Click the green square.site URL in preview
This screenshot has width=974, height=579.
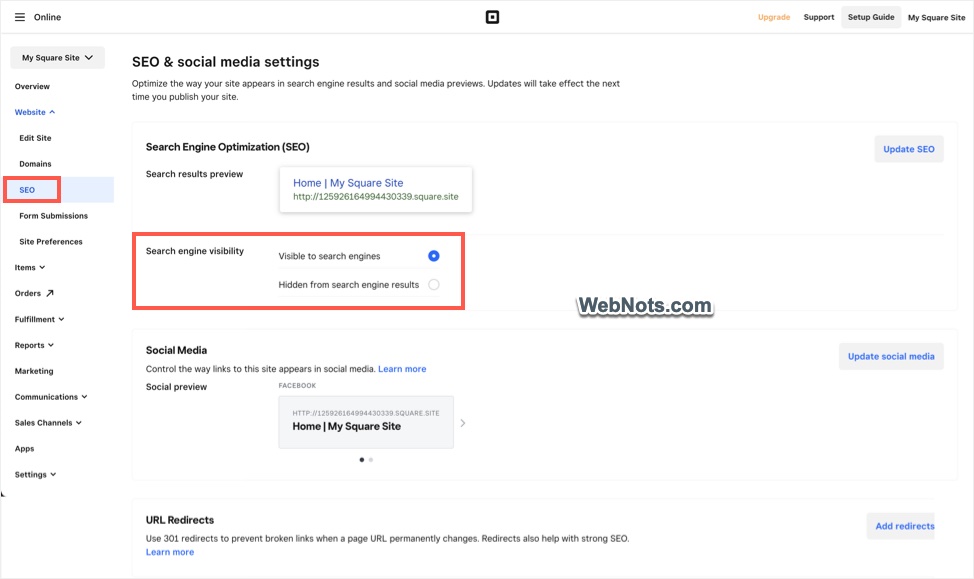[x=376, y=196]
